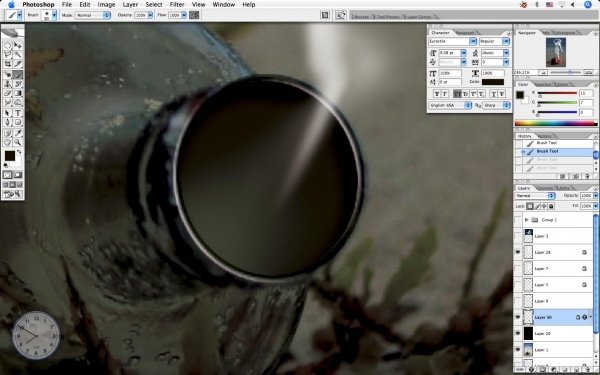
Task: Select the Magic Wand tool
Action: tap(18, 55)
